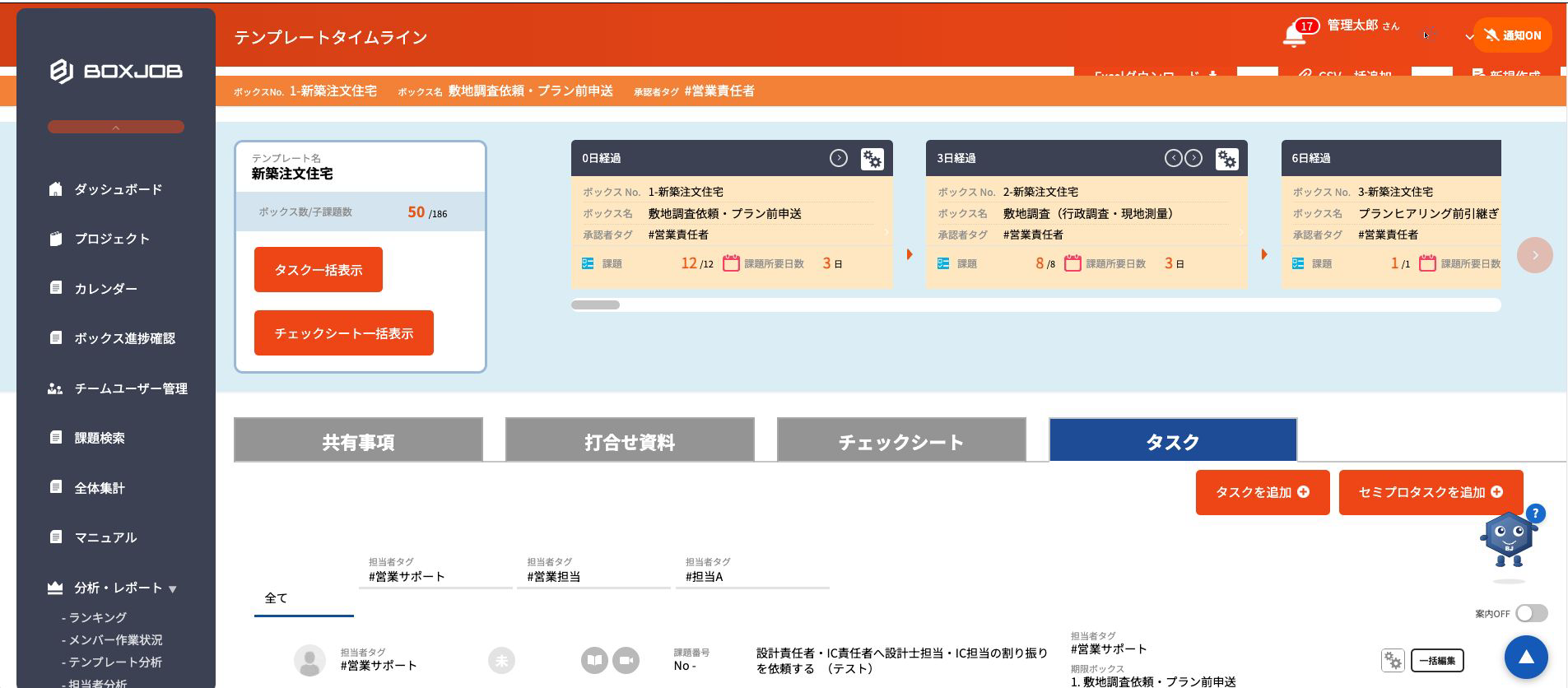Filter tasks by #営業担当 tag
This screenshot has width=1568, height=688.
point(593,571)
